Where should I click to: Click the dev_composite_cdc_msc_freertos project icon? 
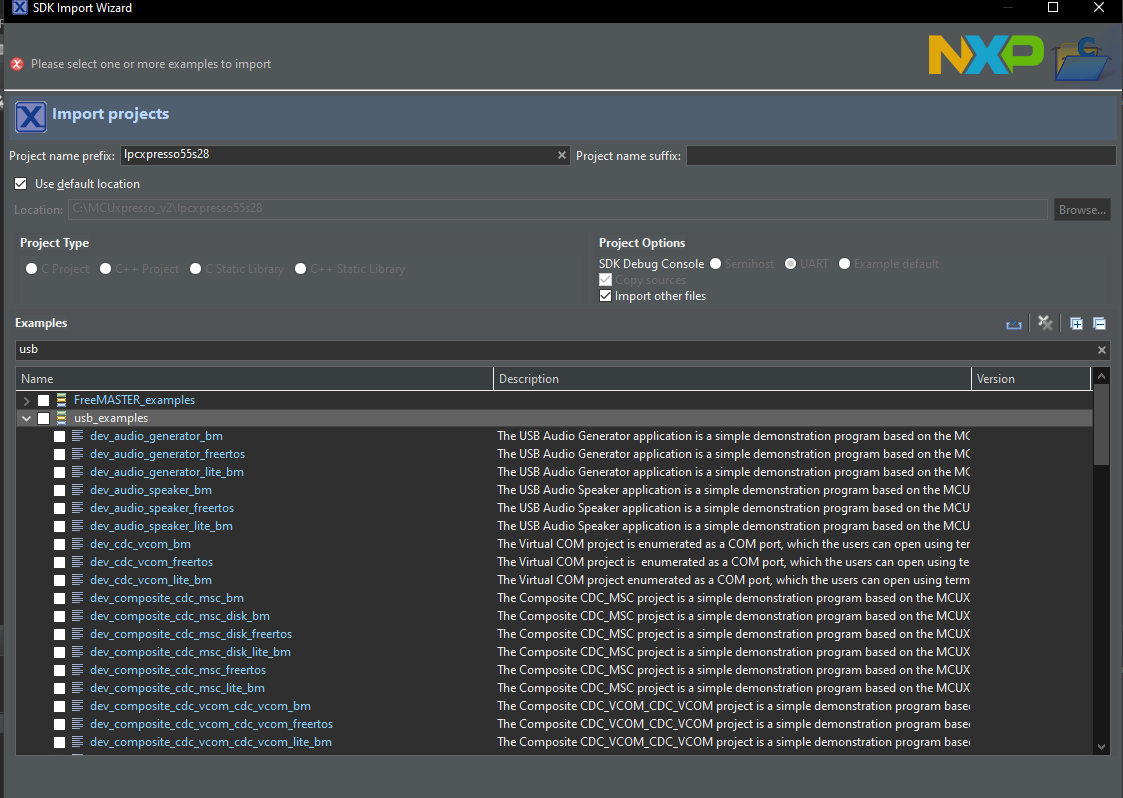[x=77, y=670]
